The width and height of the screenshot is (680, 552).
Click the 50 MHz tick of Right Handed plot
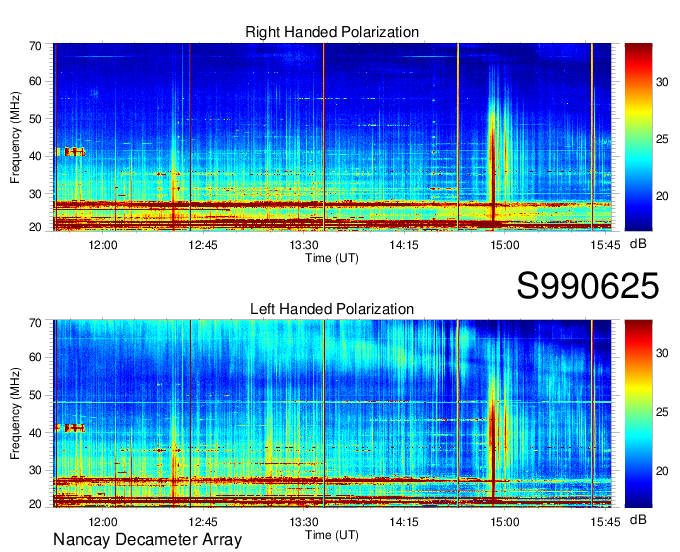(x=35, y=119)
